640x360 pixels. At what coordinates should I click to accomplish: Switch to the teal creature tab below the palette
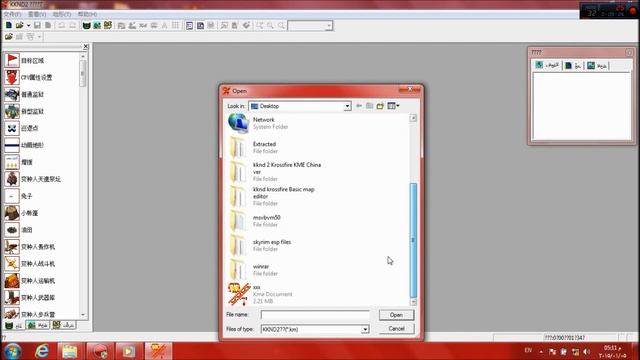[37, 325]
